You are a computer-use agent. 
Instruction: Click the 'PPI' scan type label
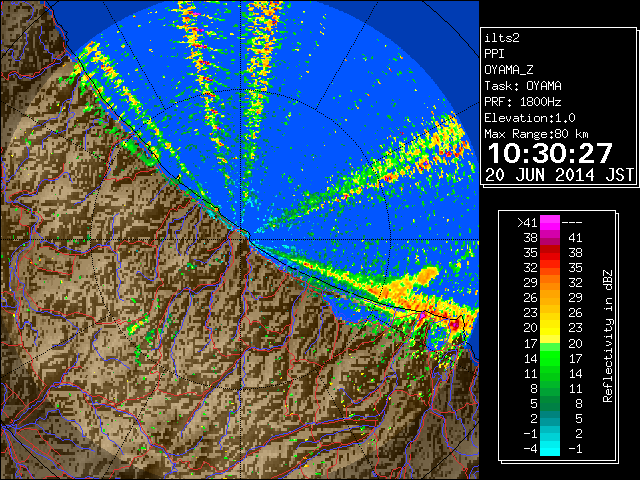494,54
